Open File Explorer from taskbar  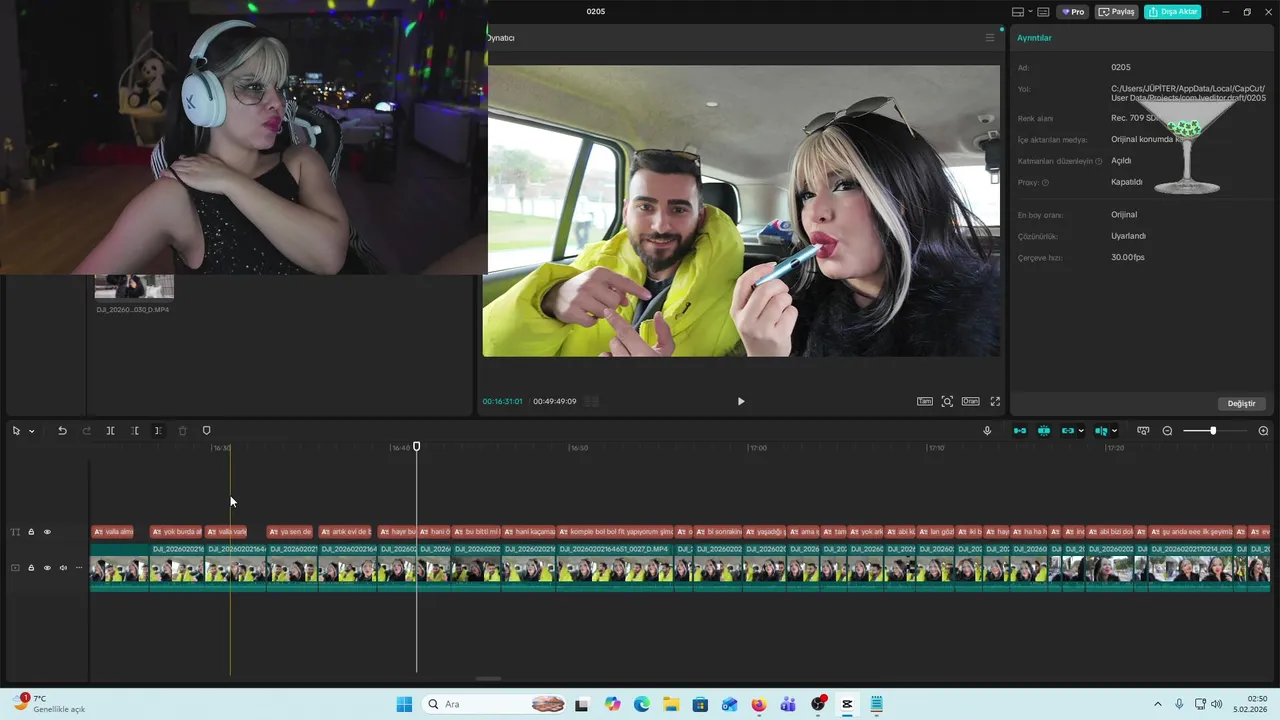670,704
